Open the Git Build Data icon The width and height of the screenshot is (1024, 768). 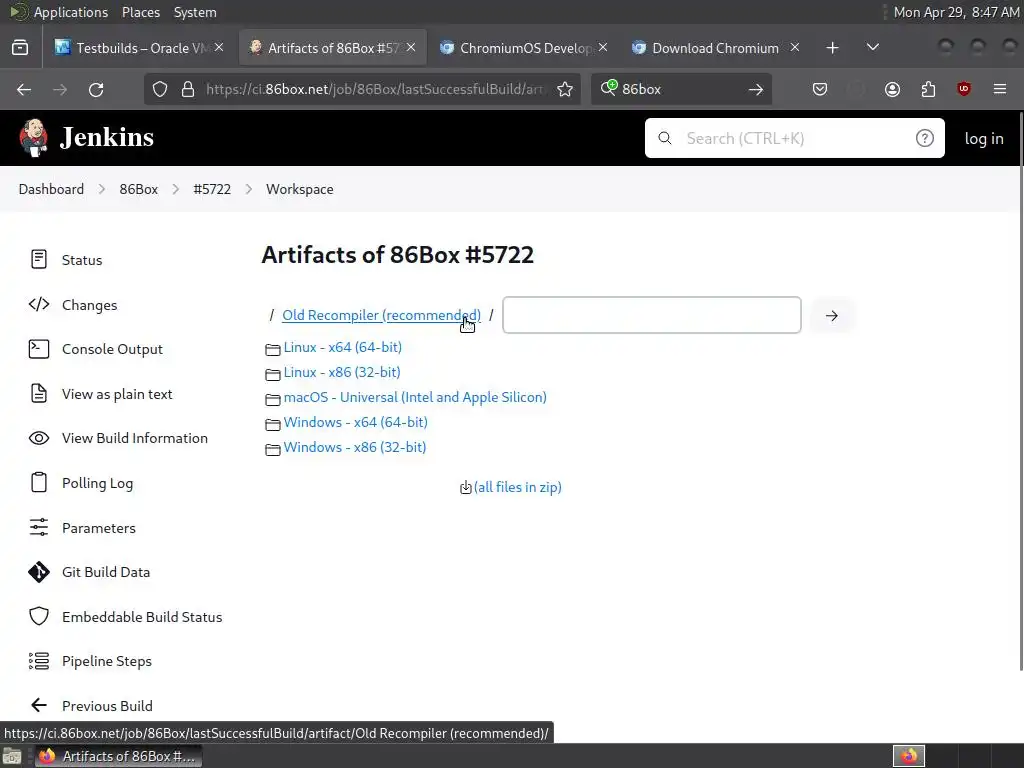[x=39, y=572]
